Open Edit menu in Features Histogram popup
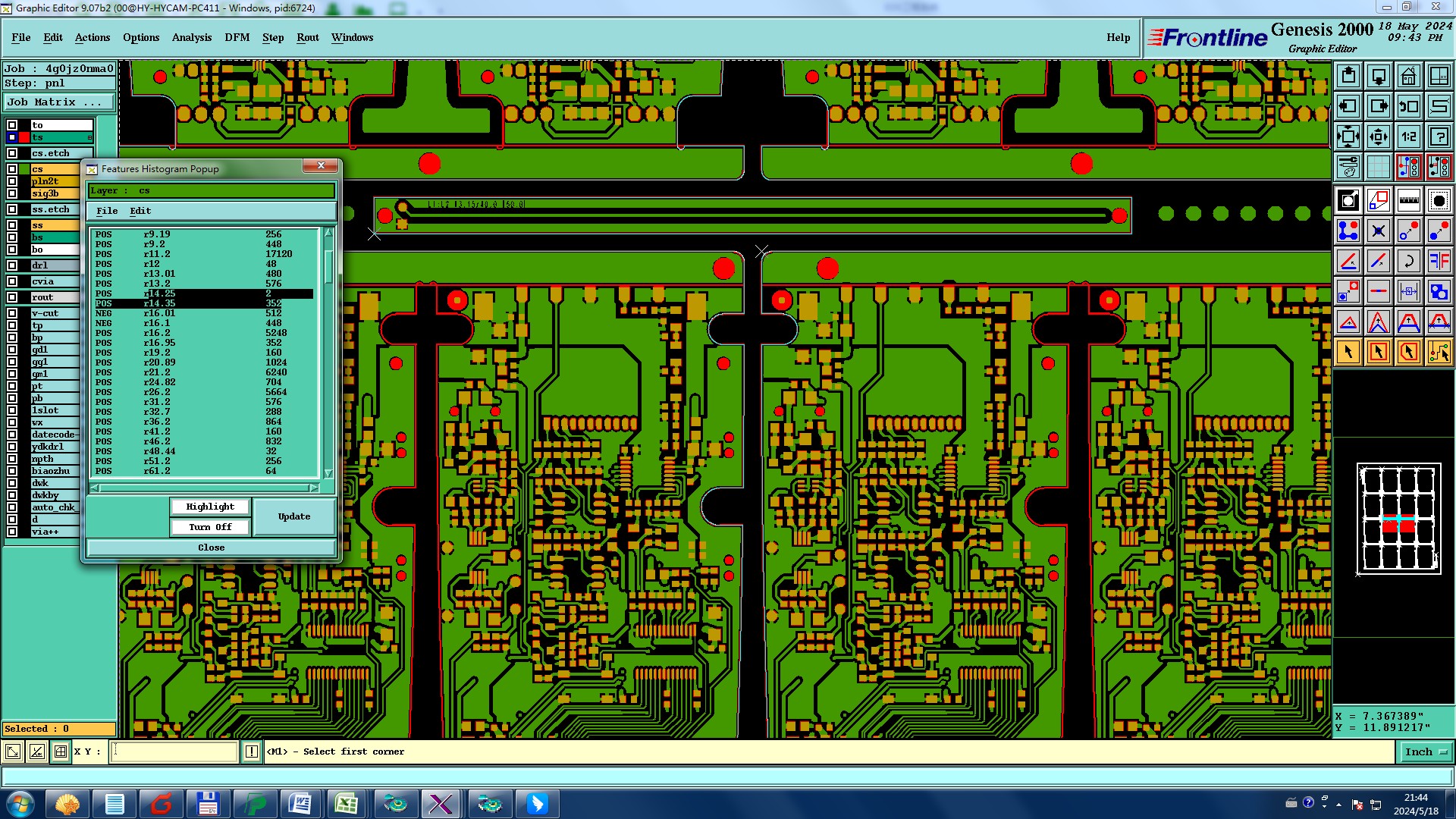The height and width of the screenshot is (819, 1456). tap(140, 211)
